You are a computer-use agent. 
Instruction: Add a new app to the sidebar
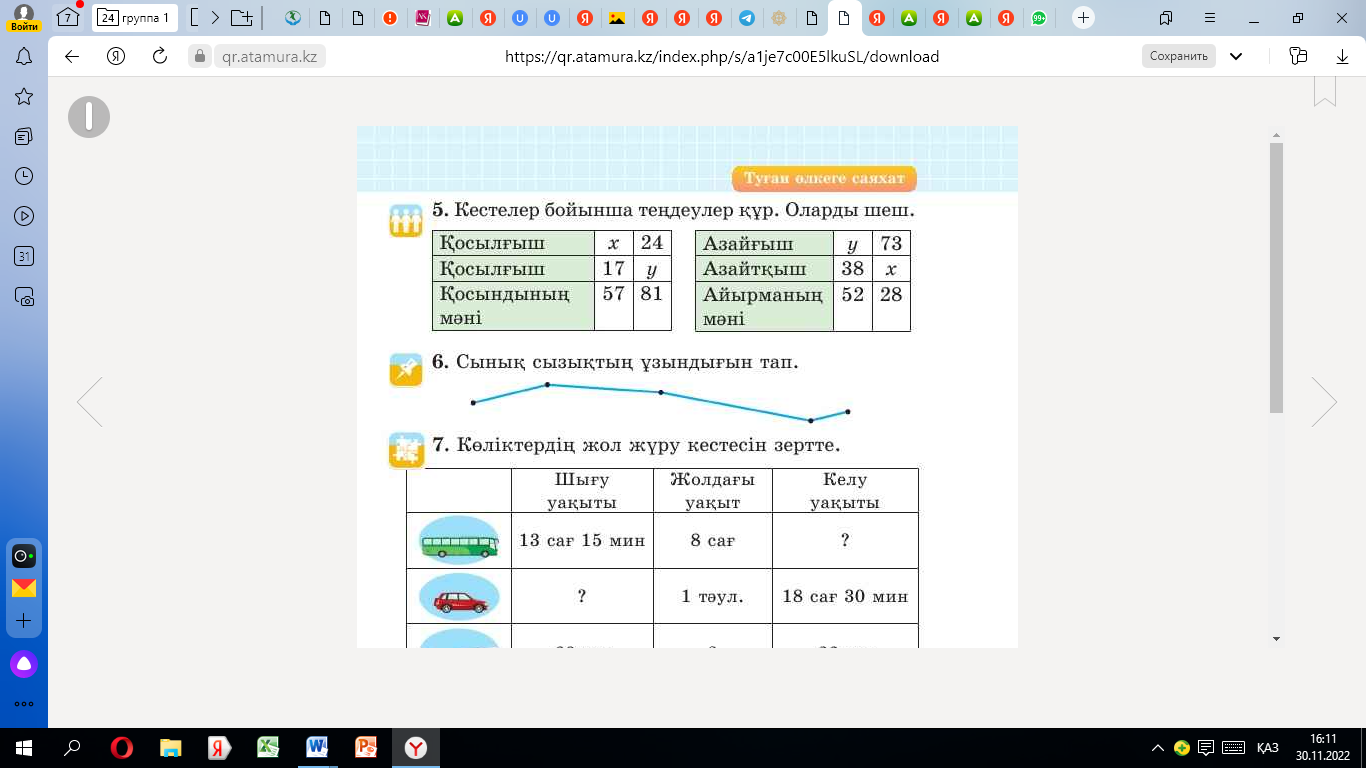point(24,620)
